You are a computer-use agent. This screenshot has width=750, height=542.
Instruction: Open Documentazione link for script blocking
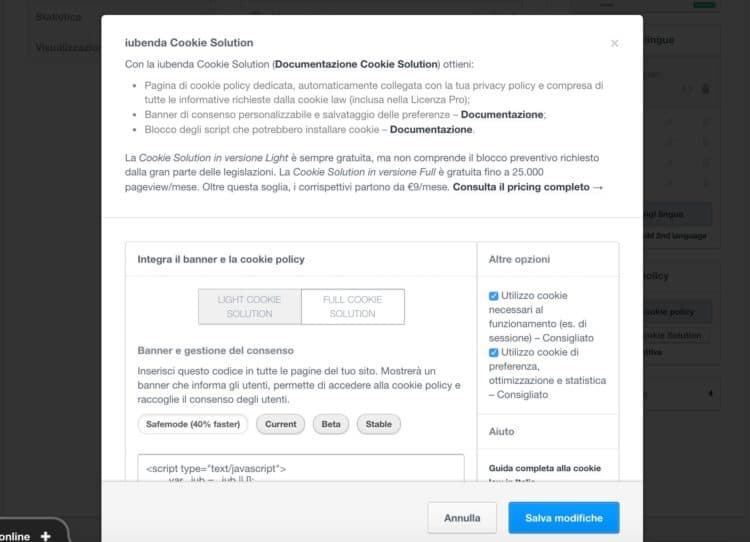tap(431, 130)
